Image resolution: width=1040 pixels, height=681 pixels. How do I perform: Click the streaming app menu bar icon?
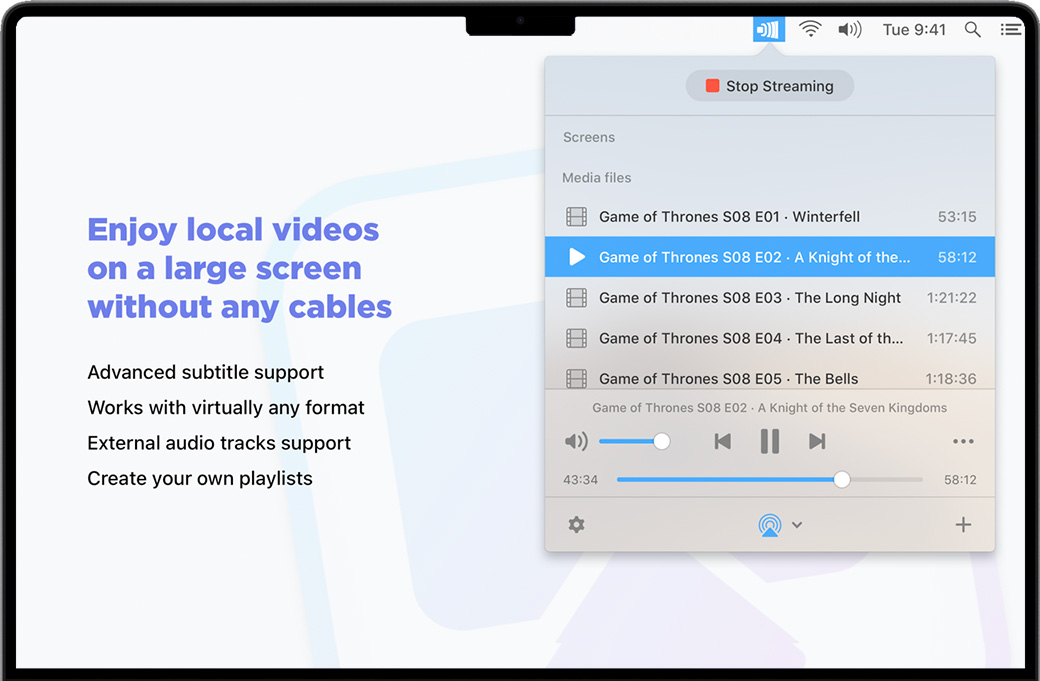[769, 29]
